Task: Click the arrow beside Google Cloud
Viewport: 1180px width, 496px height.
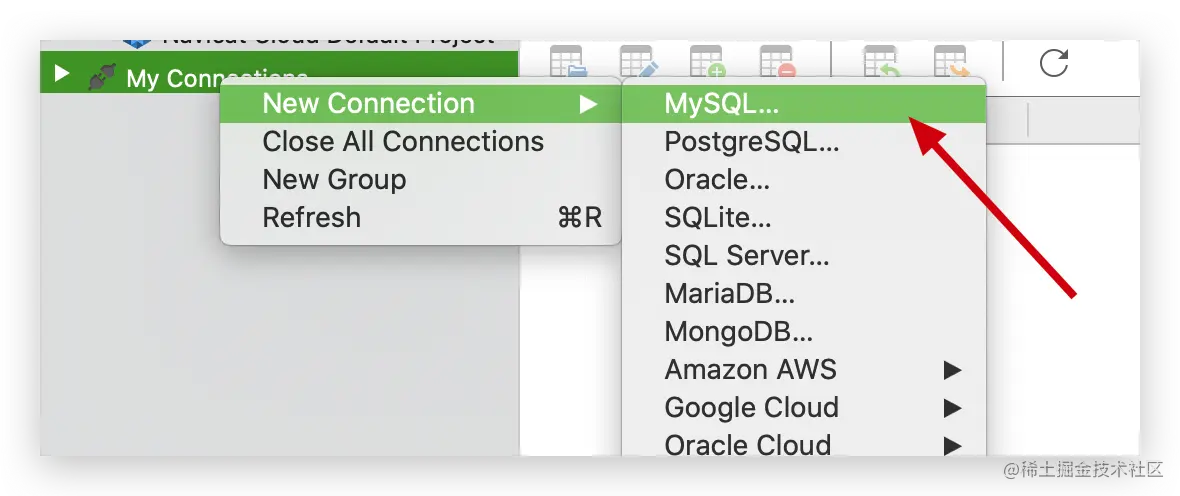Action: (x=953, y=407)
